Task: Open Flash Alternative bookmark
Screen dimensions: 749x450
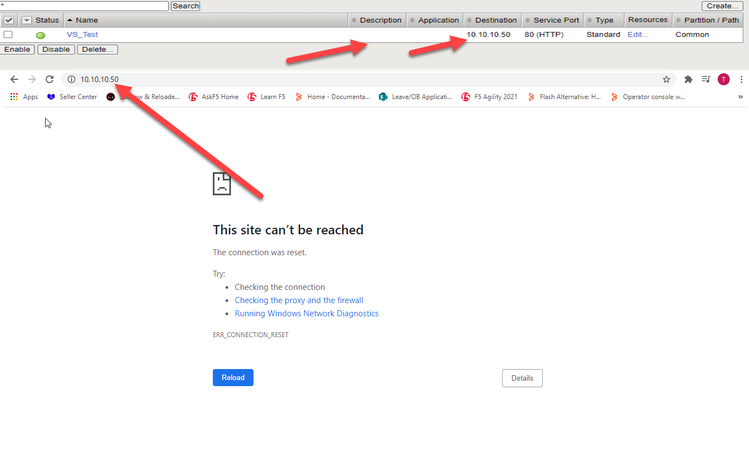Action: 564,96
